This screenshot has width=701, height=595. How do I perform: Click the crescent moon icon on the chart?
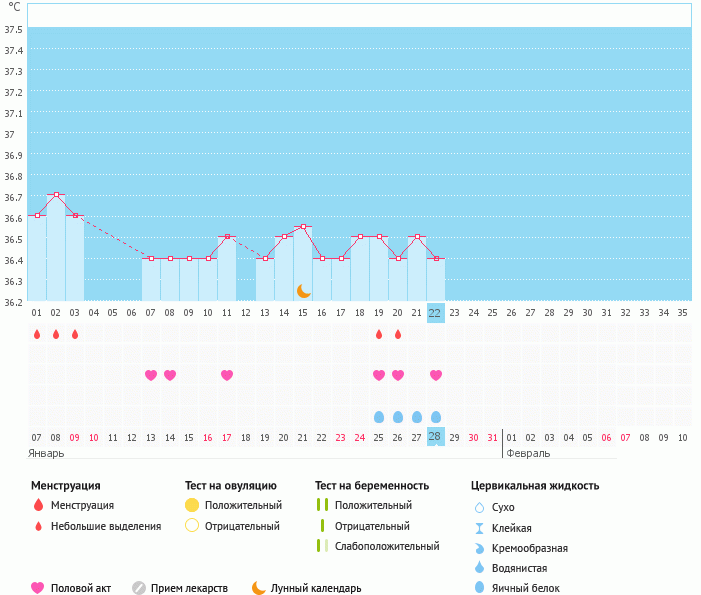304,290
